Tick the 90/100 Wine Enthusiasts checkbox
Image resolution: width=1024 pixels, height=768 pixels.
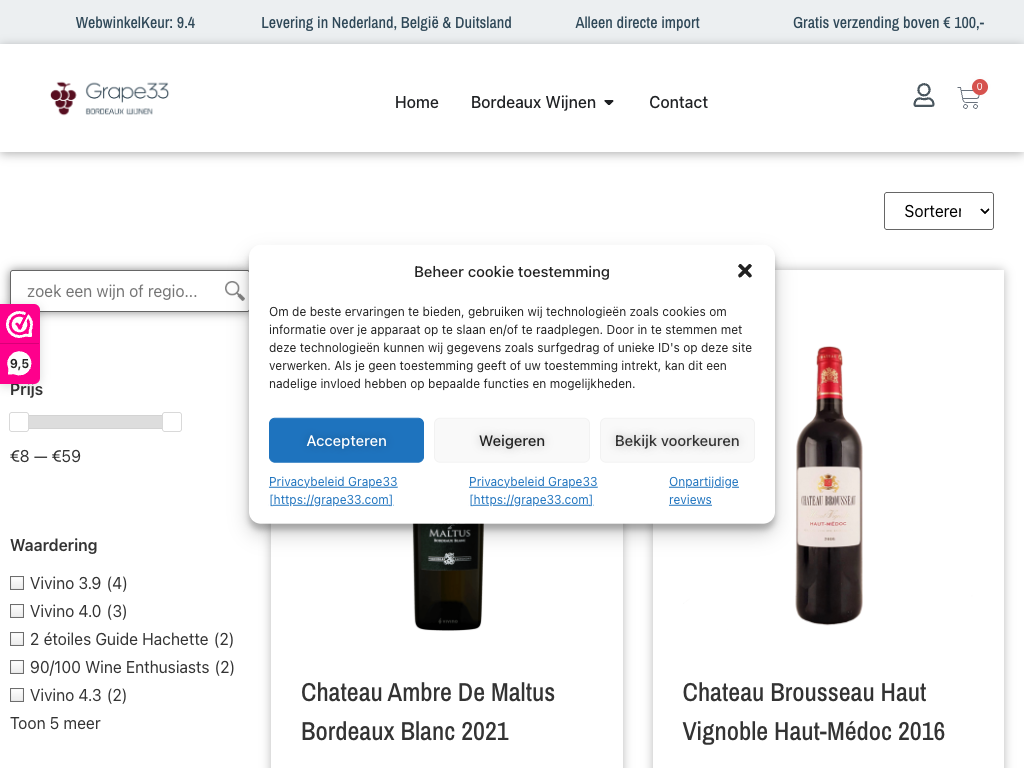tap(17, 667)
